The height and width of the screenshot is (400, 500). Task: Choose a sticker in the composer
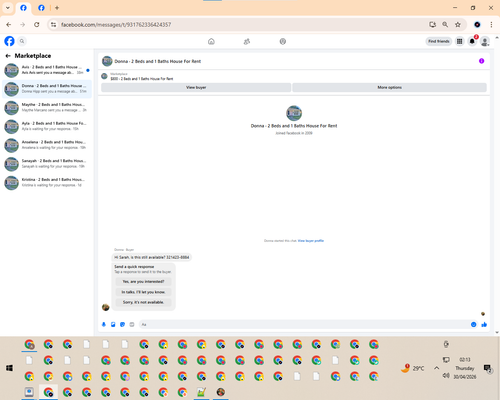[122, 325]
